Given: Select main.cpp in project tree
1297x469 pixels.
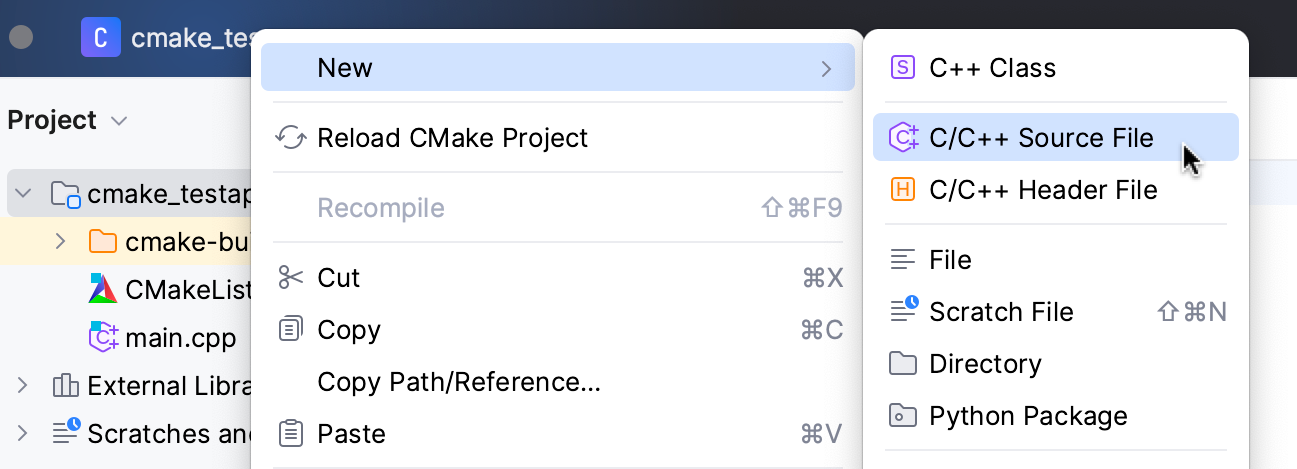Looking at the screenshot, I should coord(180,338).
